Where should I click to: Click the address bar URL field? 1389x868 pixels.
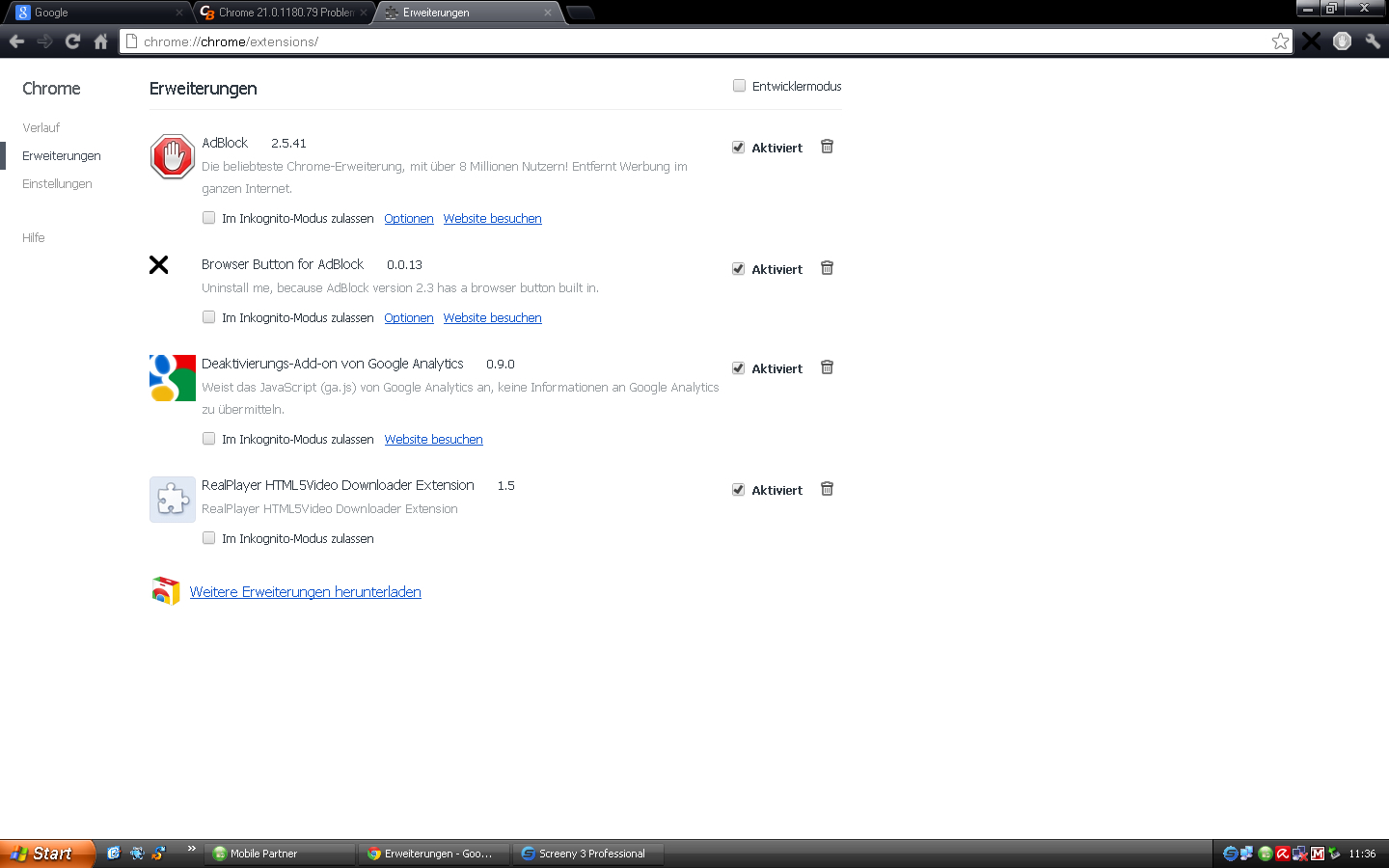click(x=704, y=41)
